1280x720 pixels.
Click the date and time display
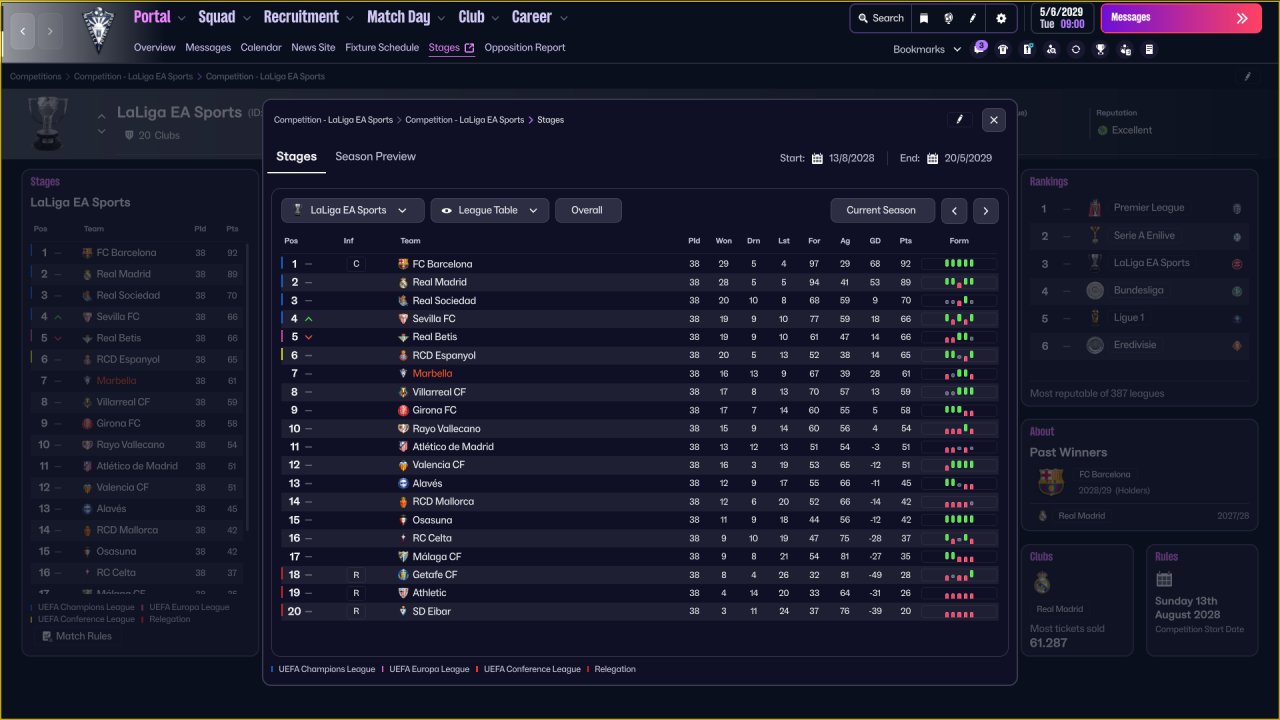[1061, 18]
